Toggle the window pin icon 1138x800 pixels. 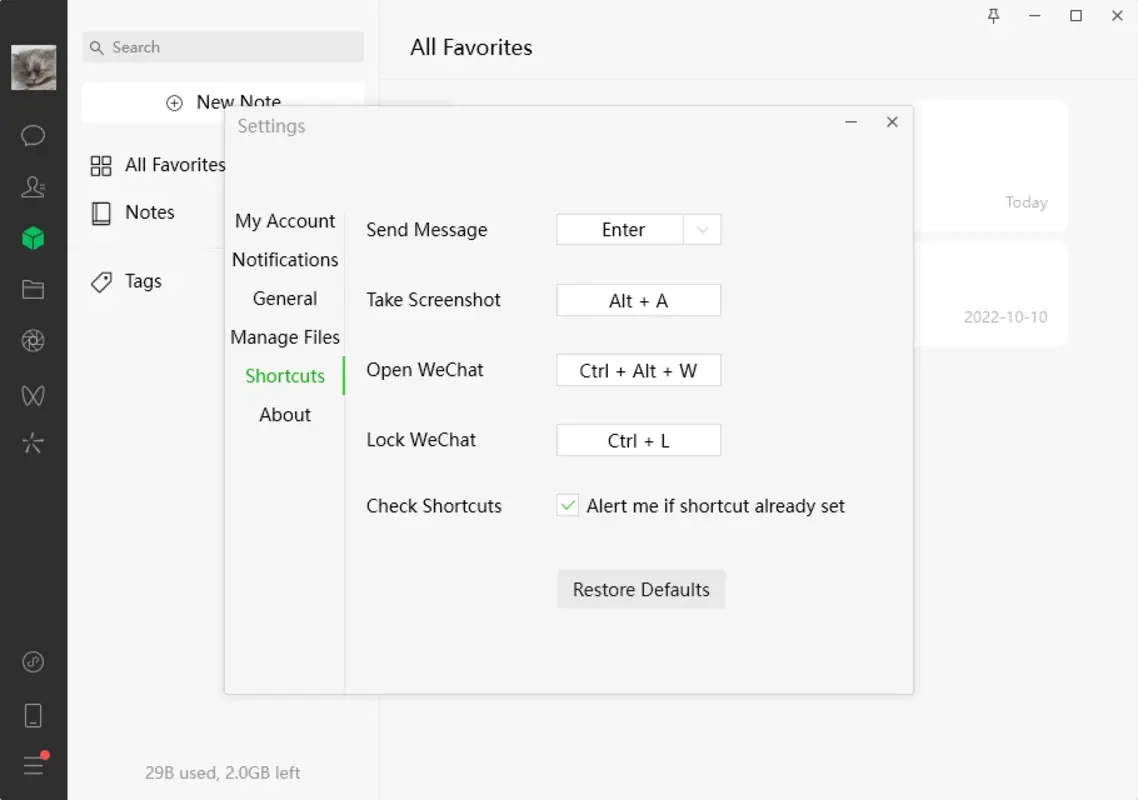click(993, 16)
